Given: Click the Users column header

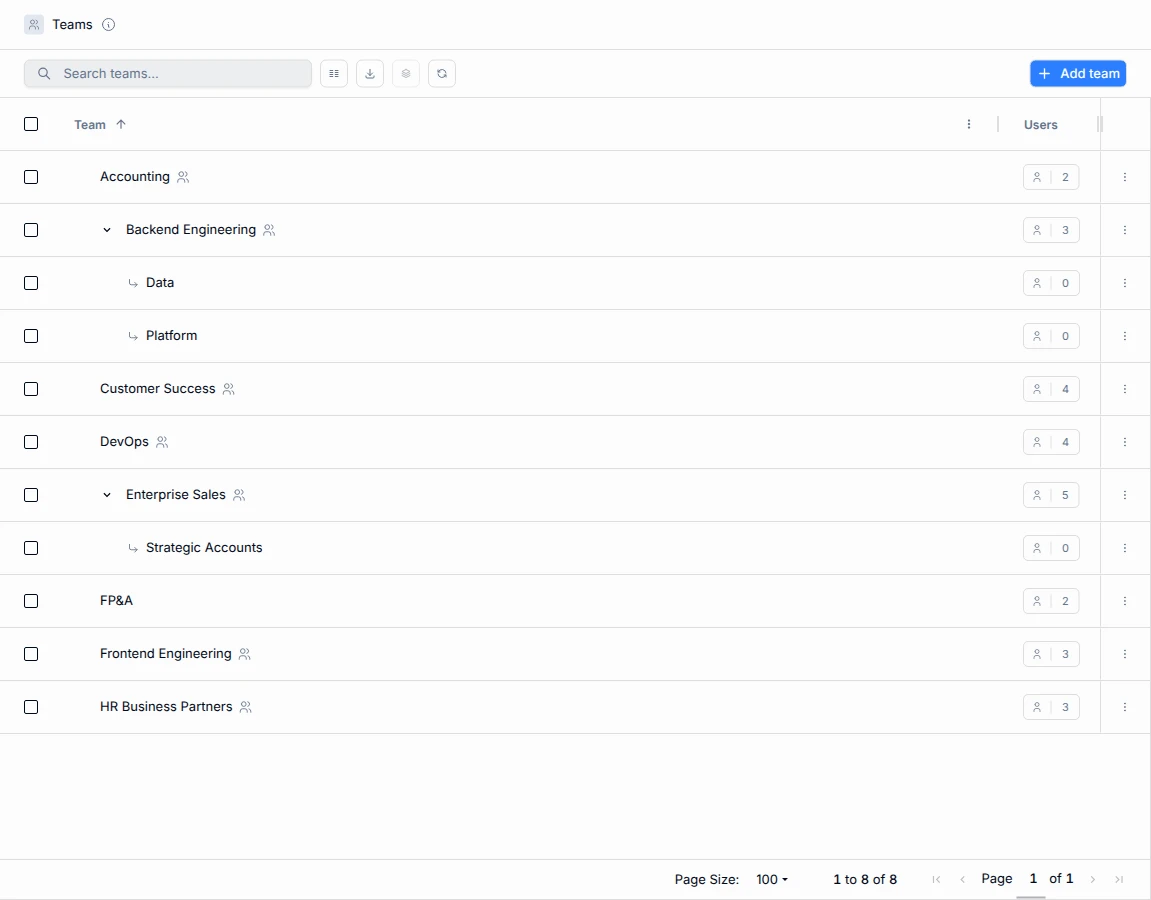Looking at the screenshot, I should pos(1040,125).
